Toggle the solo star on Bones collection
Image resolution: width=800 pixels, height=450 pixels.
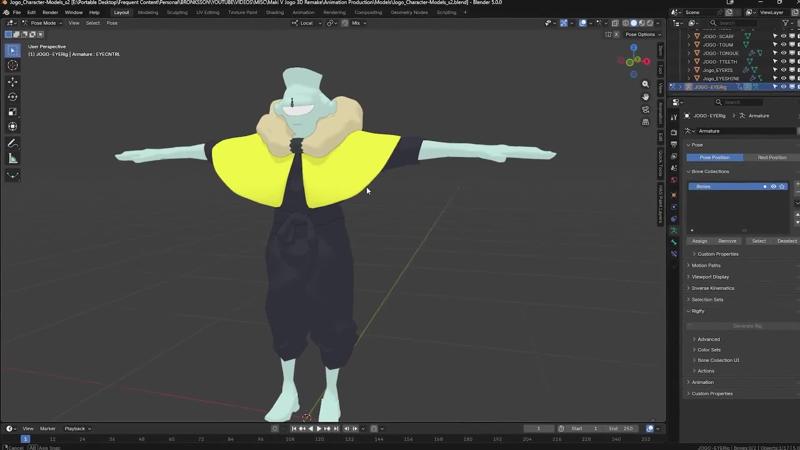[782, 187]
